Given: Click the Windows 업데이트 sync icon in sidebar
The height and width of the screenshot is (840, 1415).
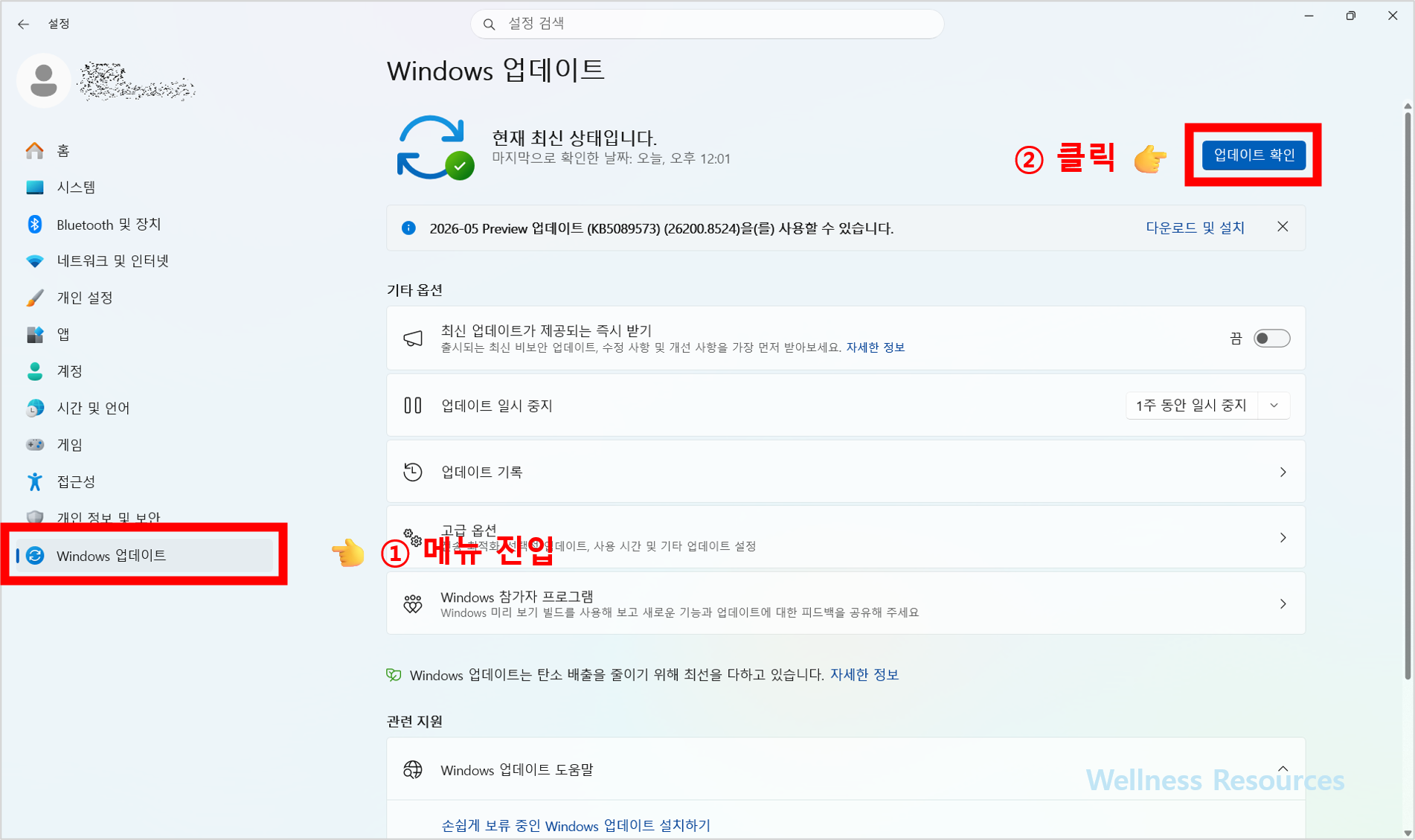Looking at the screenshot, I should [x=35, y=556].
